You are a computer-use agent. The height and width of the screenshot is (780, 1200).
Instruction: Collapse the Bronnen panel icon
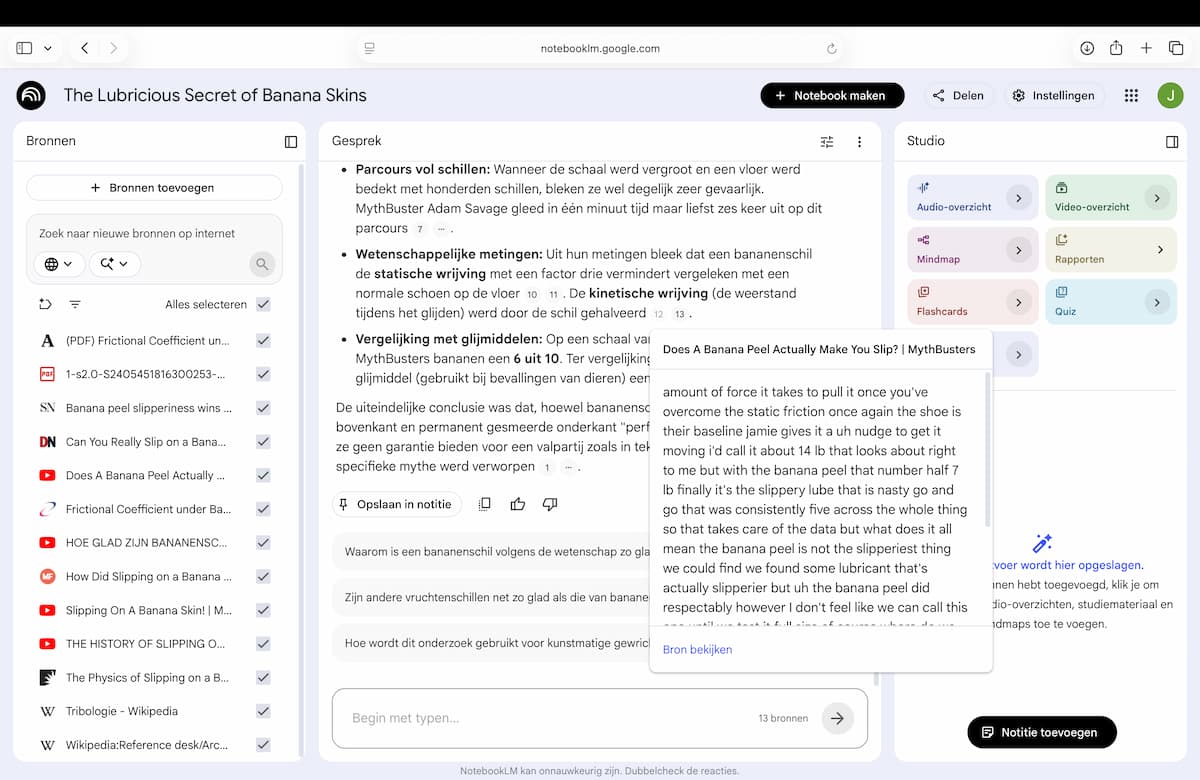[291, 142]
